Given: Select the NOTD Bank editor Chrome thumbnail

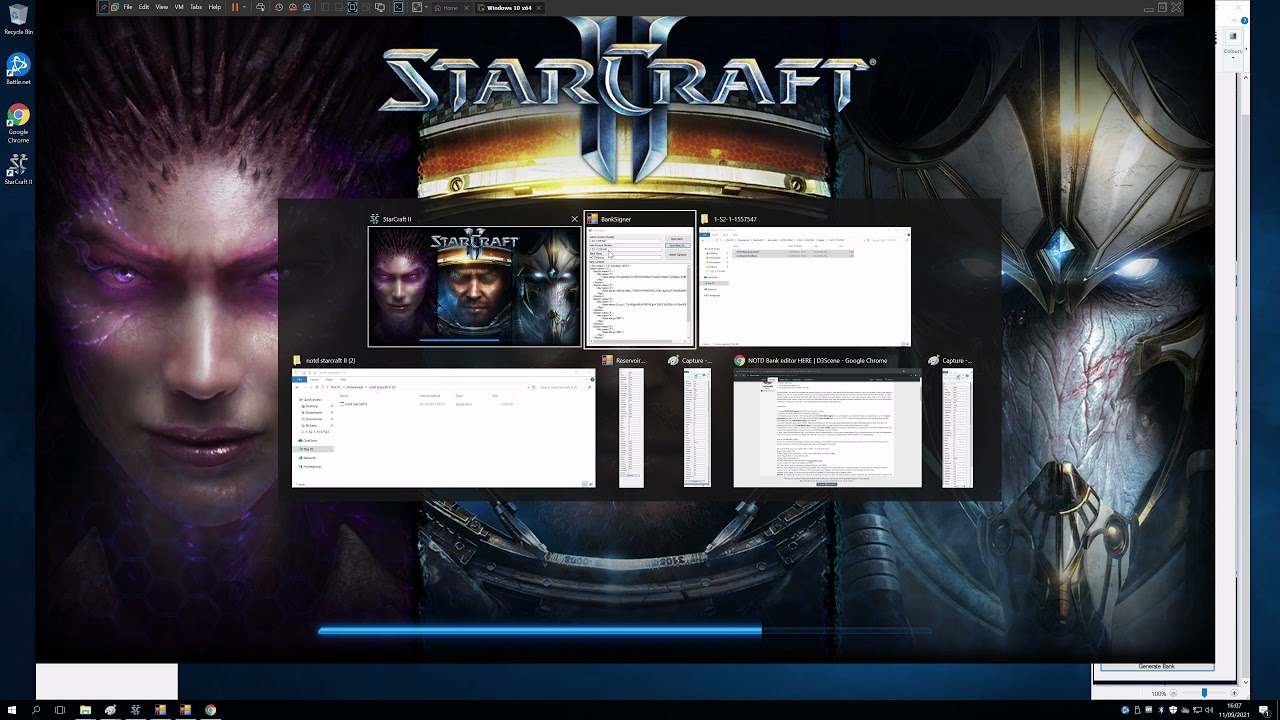Looking at the screenshot, I should click(827, 428).
